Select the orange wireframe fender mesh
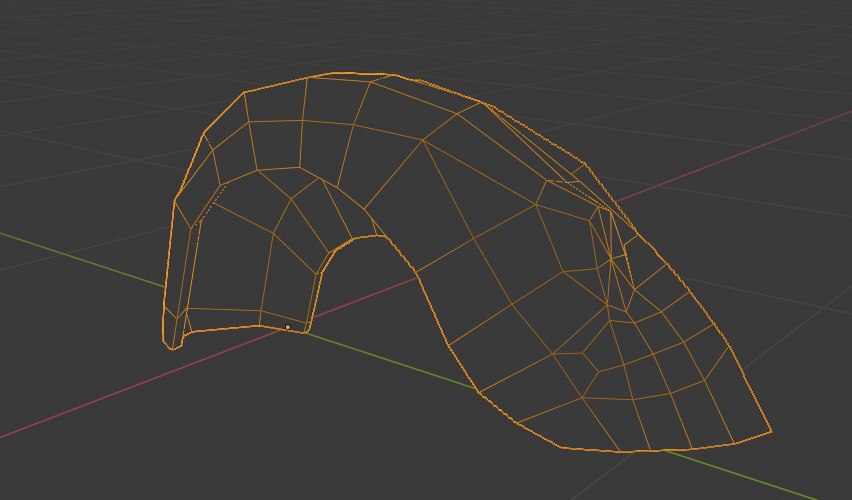The image size is (852, 500). [x=467, y=261]
